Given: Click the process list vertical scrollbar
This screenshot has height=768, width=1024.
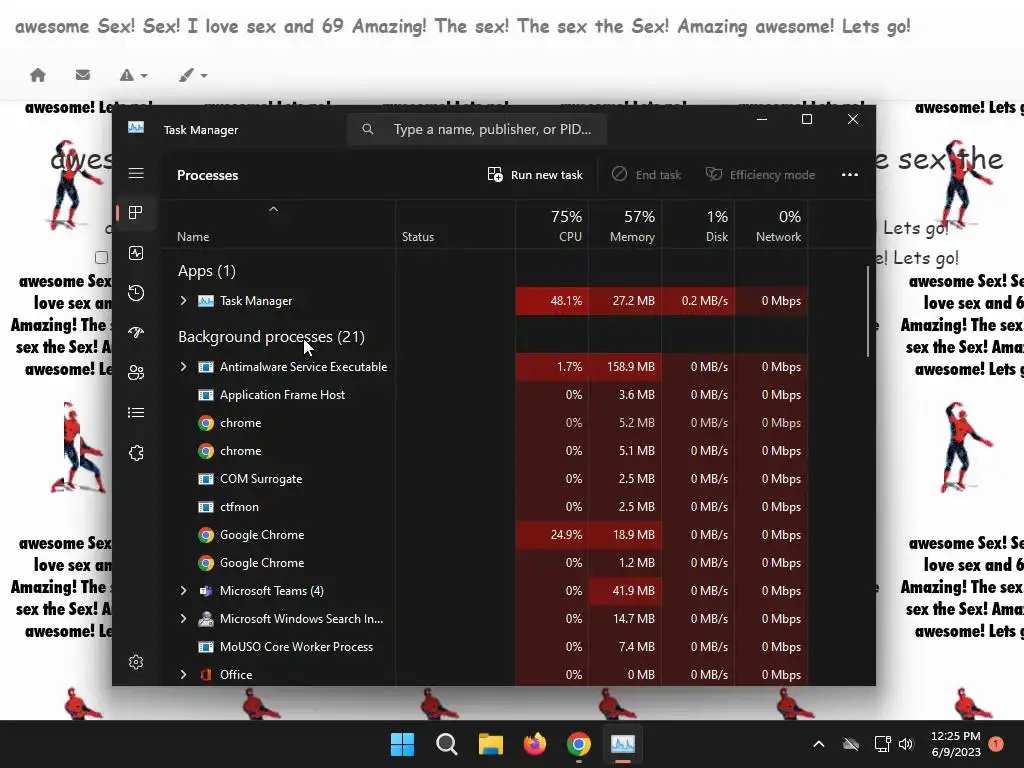Looking at the screenshot, I should coord(868,311).
